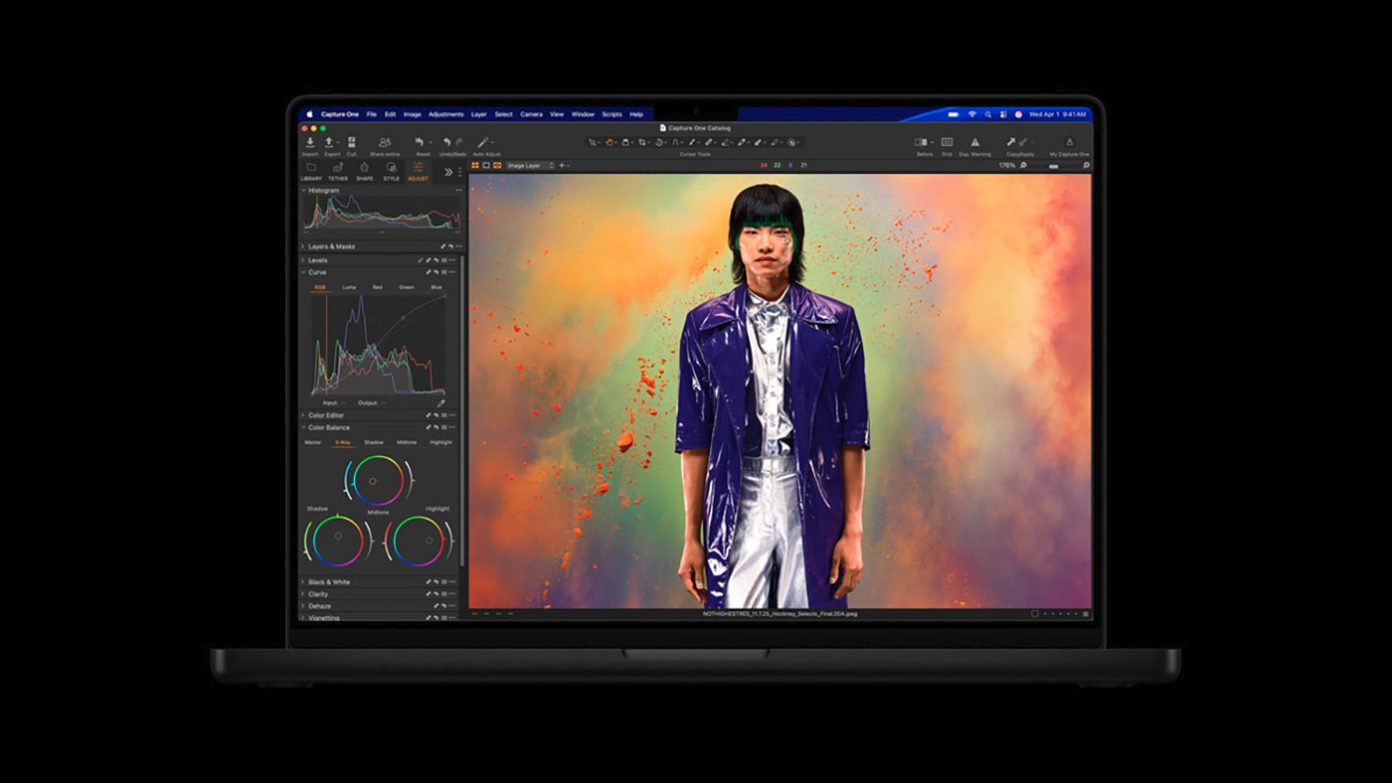Viewport: 1392px width, 783px height.
Task: Switch to the Library tool tab
Action: point(311,171)
